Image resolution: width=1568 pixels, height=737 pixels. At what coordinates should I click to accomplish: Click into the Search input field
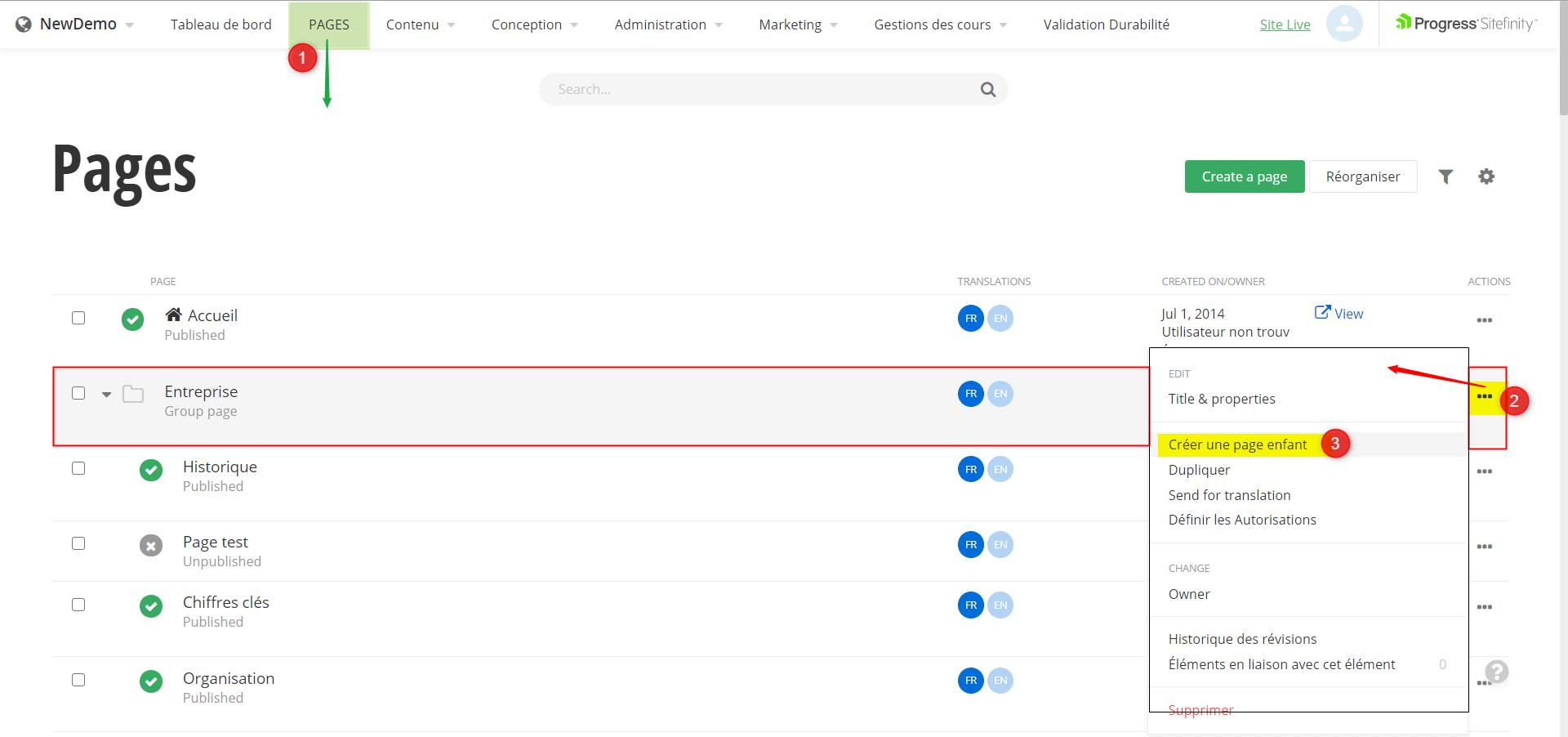759,90
